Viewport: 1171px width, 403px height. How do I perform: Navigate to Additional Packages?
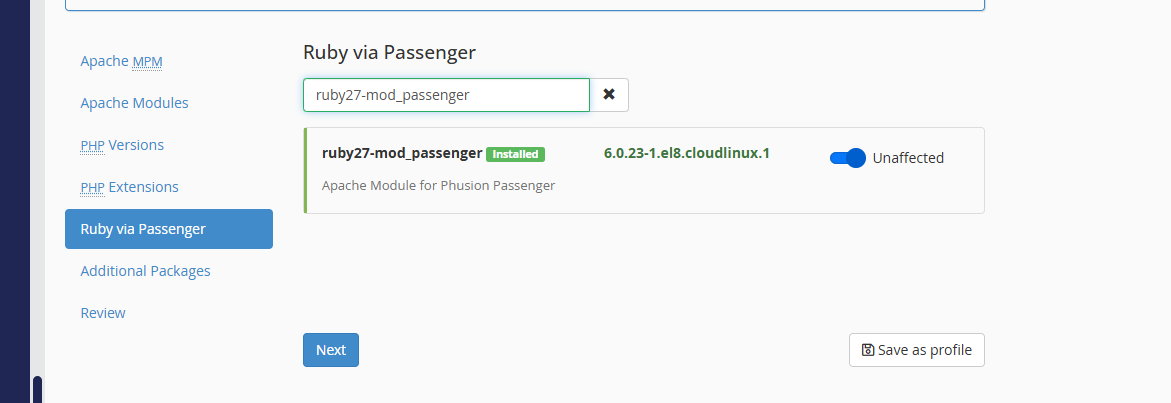tap(145, 271)
